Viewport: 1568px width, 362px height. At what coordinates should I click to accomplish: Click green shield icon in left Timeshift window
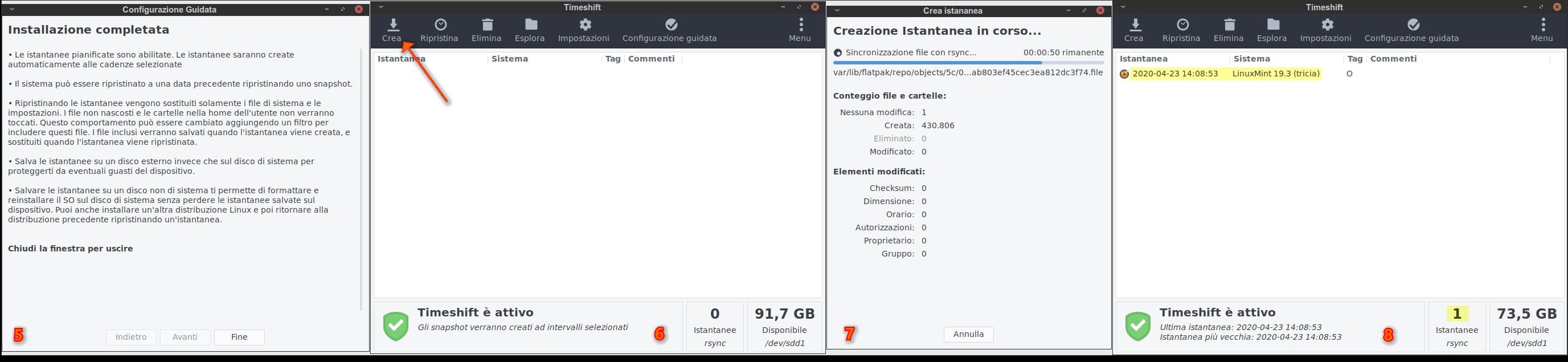396,327
